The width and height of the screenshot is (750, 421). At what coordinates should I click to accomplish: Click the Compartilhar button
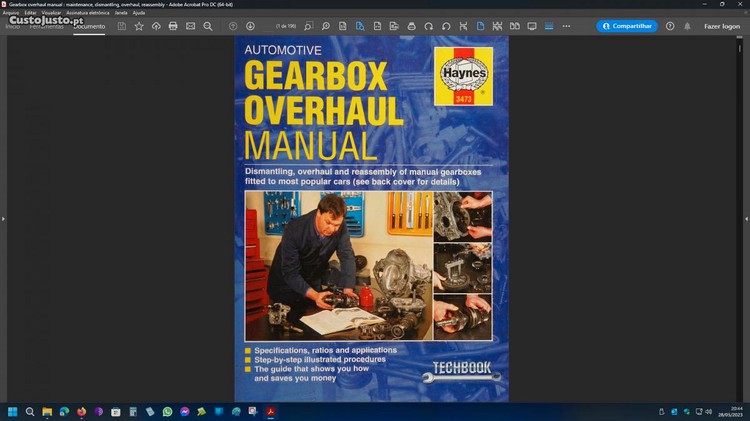(x=627, y=26)
